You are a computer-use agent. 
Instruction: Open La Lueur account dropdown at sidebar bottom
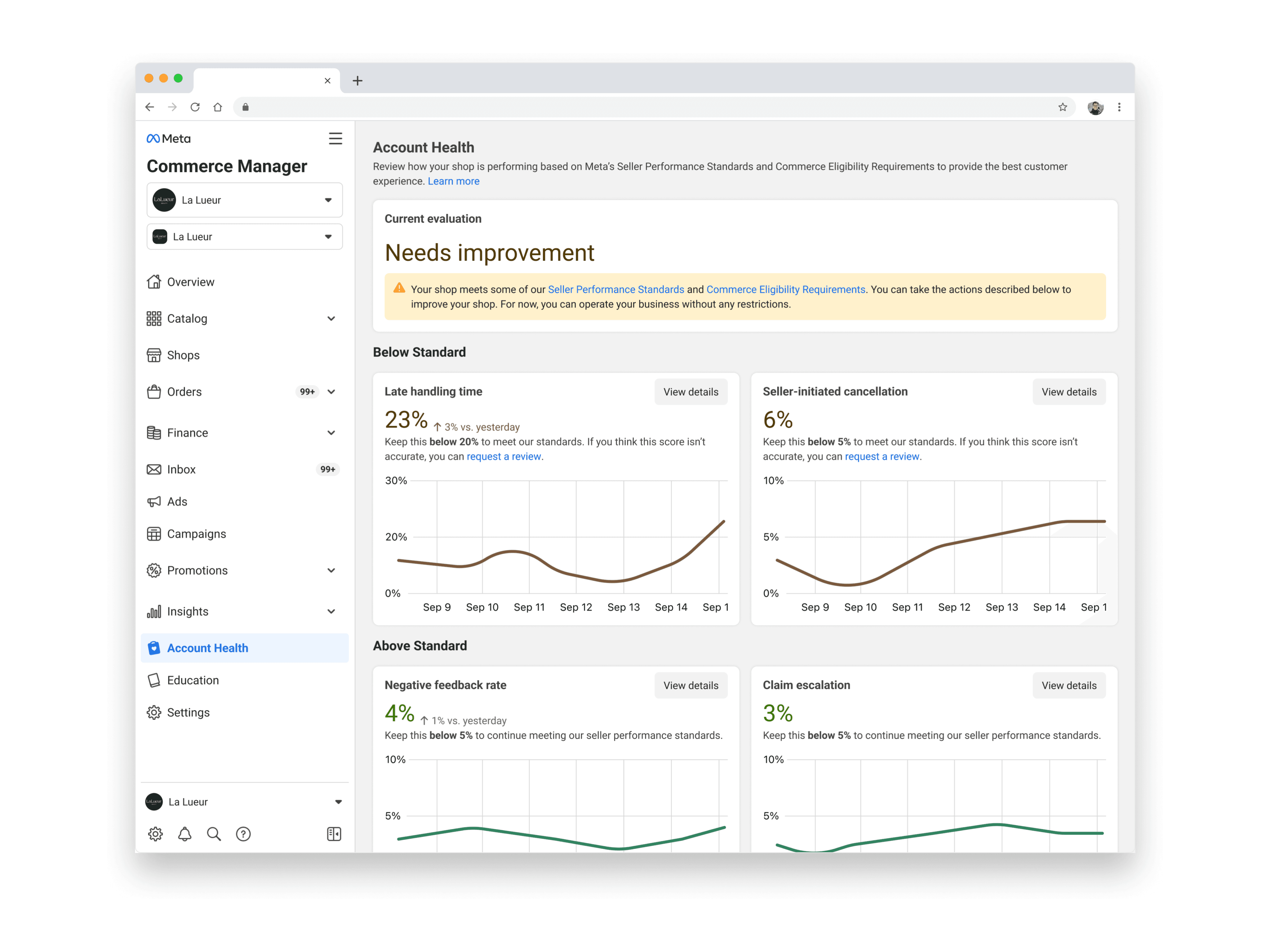[x=245, y=802]
